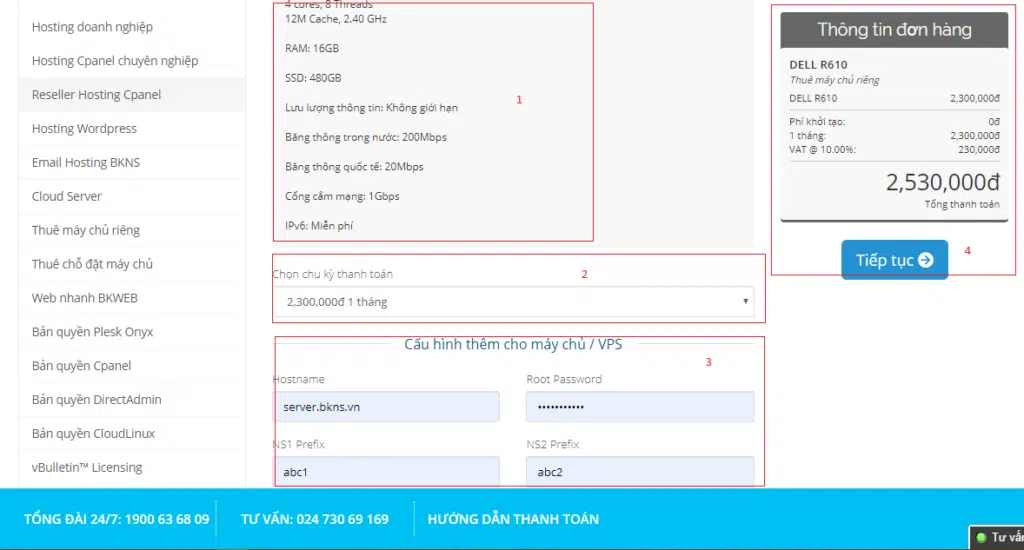Viewport: 1024px width, 550px height.
Task: Click the DELL R610 order title
Action: 818,65
